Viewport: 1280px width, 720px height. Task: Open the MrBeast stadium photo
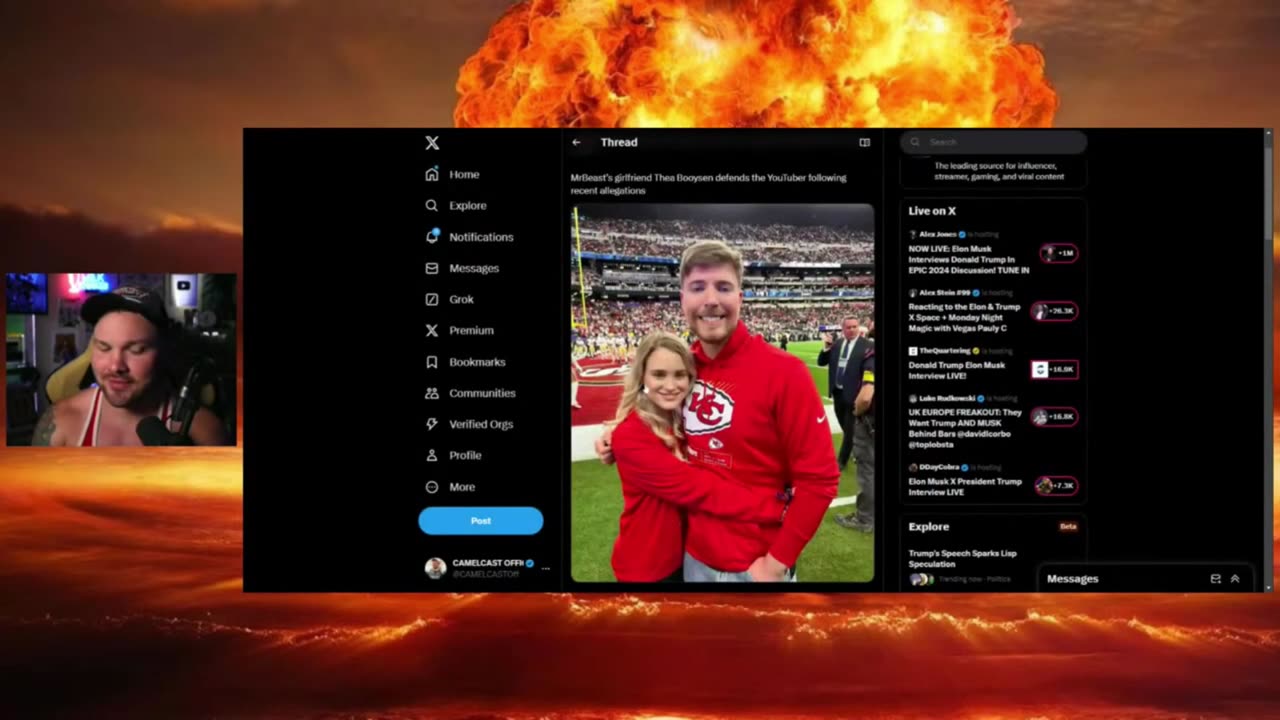pyautogui.click(x=722, y=393)
